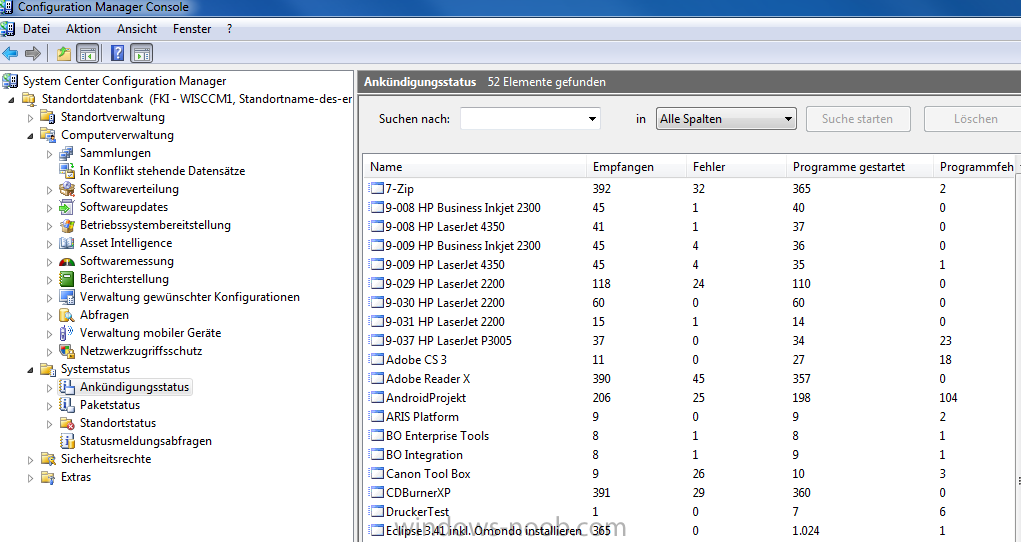Click the Up one level folder icon
Image resolution: width=1021 pixels, height=542 pixels.
coord(64,53)
